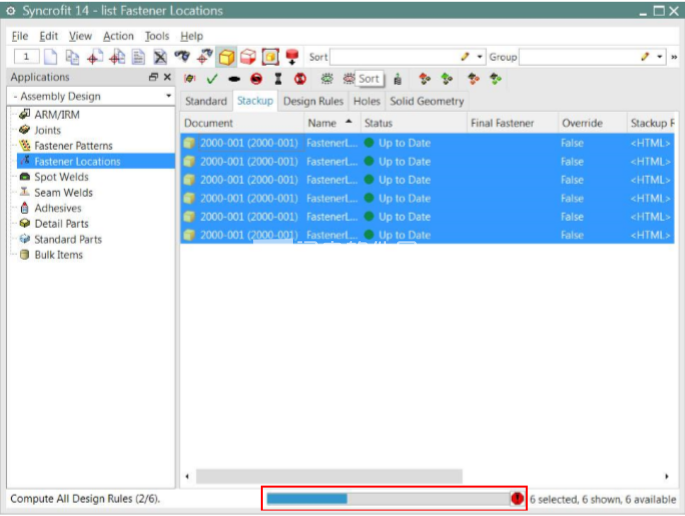The width and height of the screenshot is (685, 516).
Task: Switch to the Design Rules tab
Action: pos(313,101)
